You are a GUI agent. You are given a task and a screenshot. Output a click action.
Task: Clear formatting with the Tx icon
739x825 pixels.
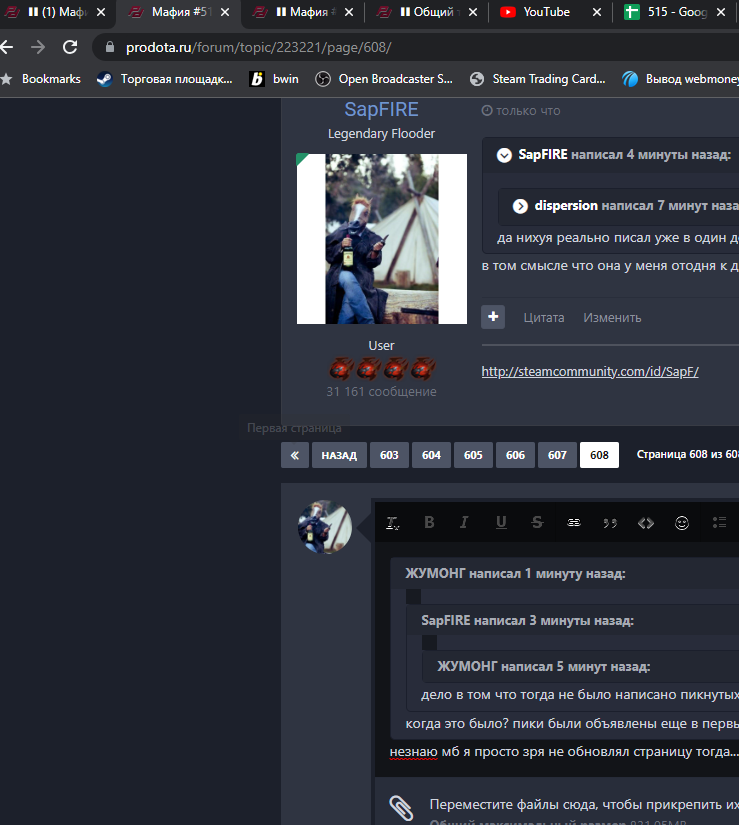tap(393, 522)
